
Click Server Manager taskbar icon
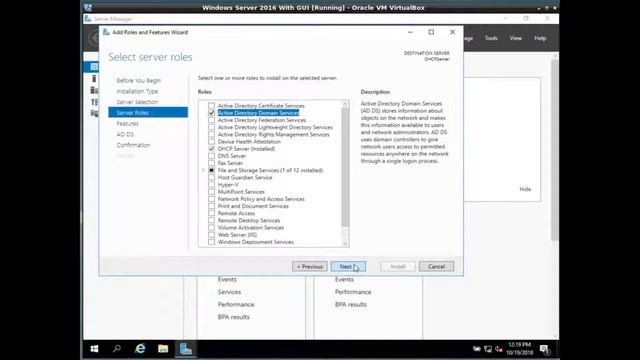tap(186, 349)
